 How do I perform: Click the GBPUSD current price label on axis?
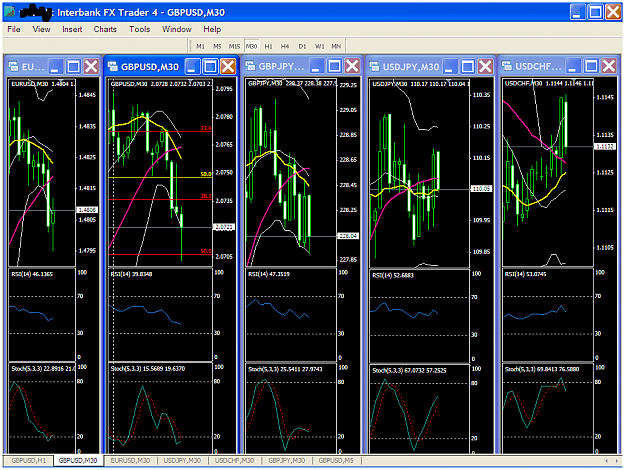(224, 227)
